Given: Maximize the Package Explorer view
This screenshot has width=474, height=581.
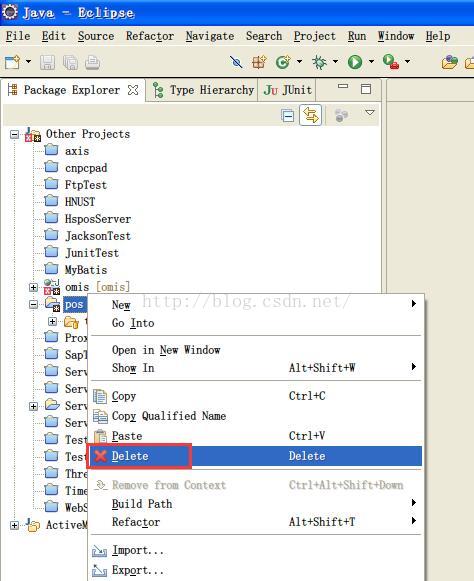Looking at the screenshot, I should pos(366,89).
